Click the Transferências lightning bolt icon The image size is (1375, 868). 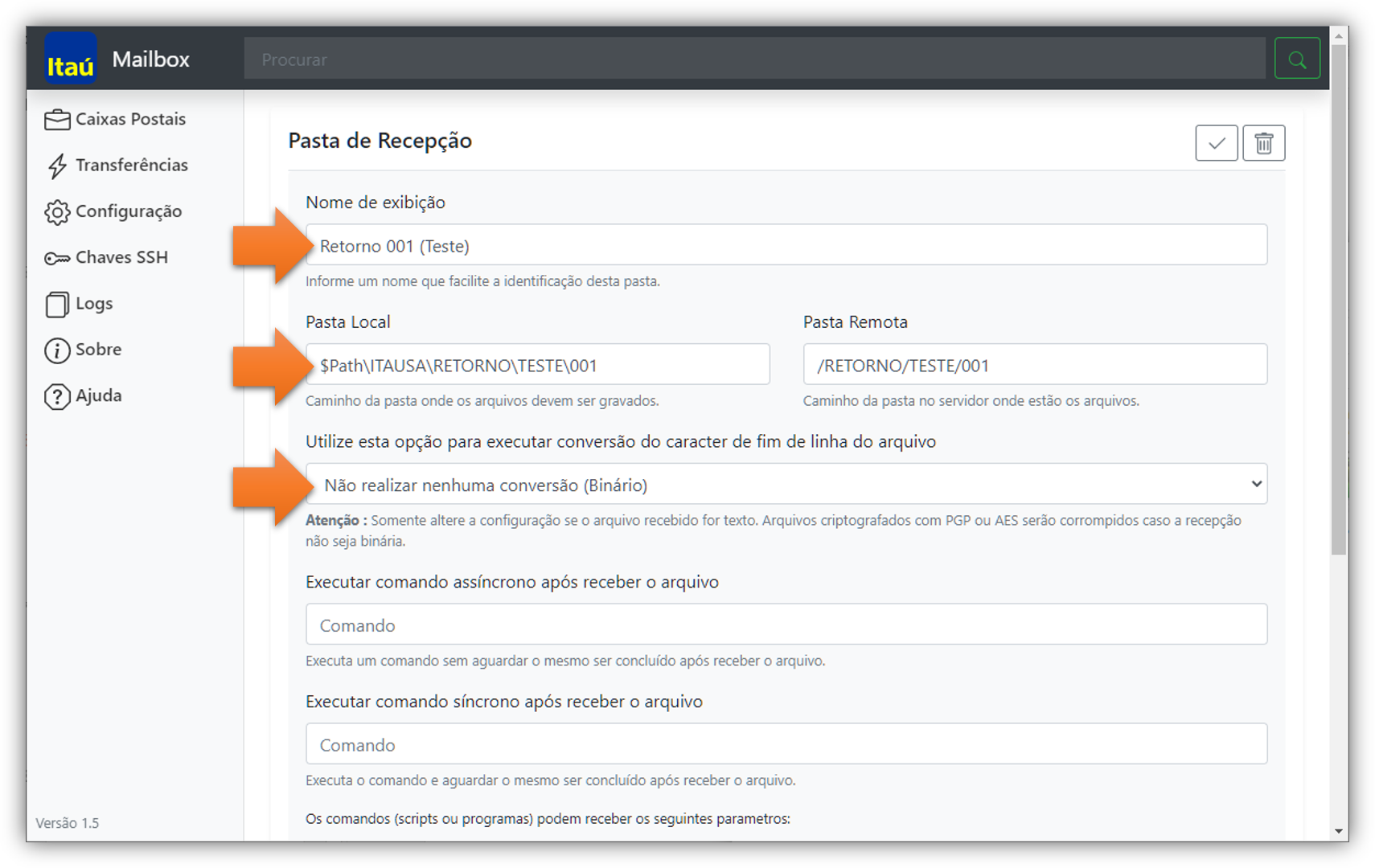[x=57, y=166]
